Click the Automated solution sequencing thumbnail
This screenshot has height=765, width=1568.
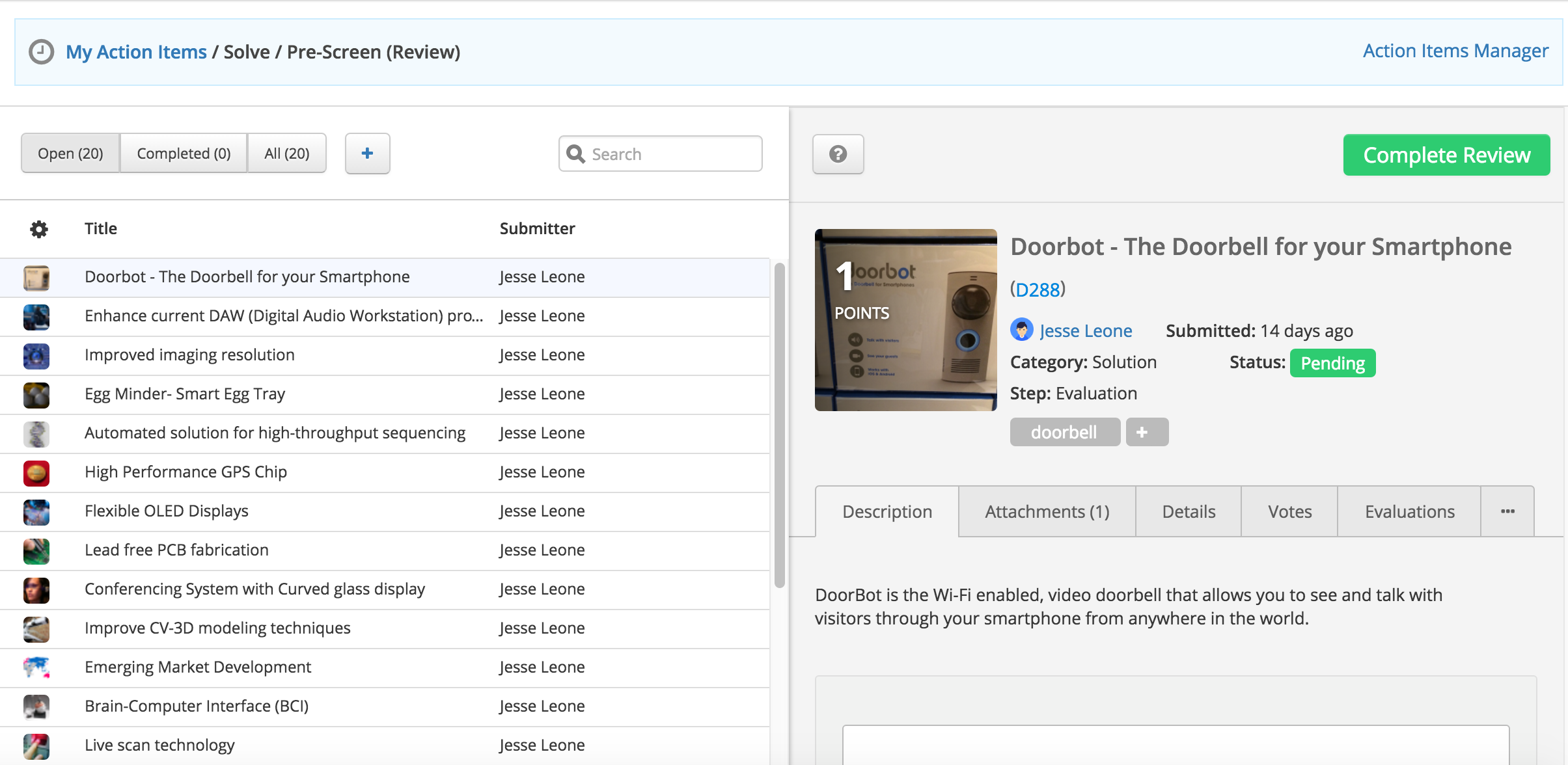pos(36,434)
